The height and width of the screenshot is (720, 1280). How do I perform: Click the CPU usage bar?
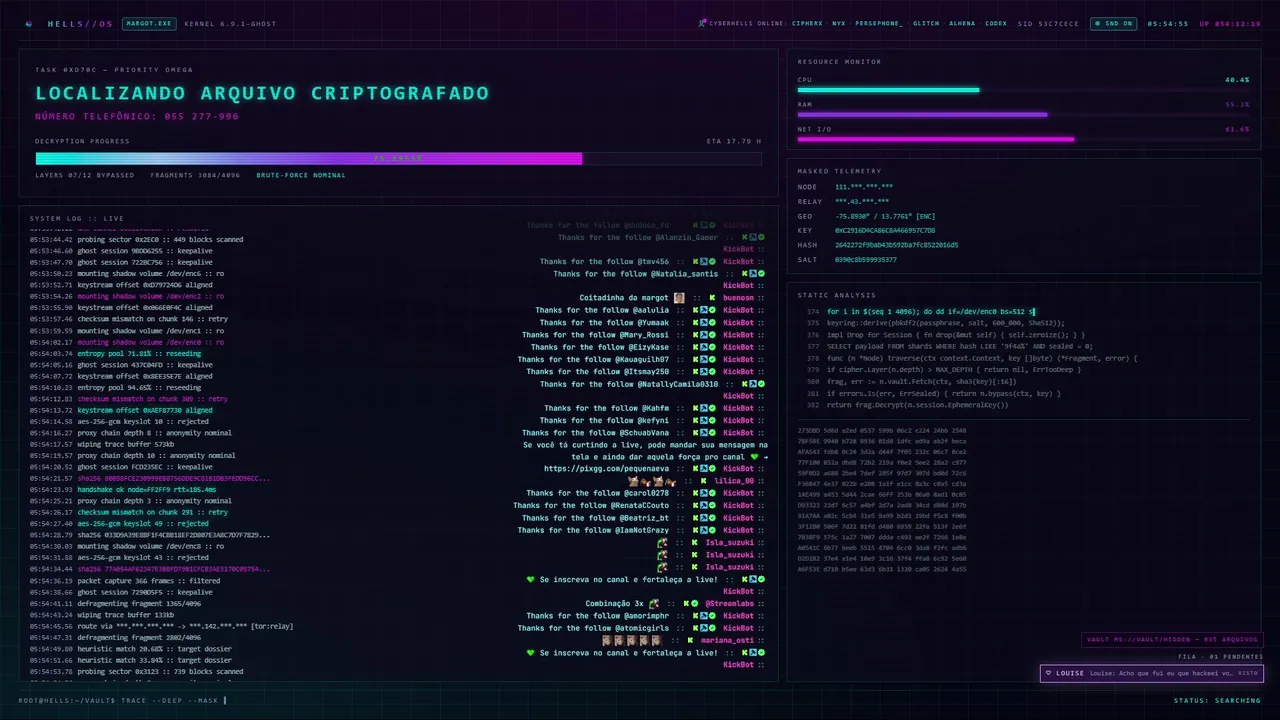1023,90
